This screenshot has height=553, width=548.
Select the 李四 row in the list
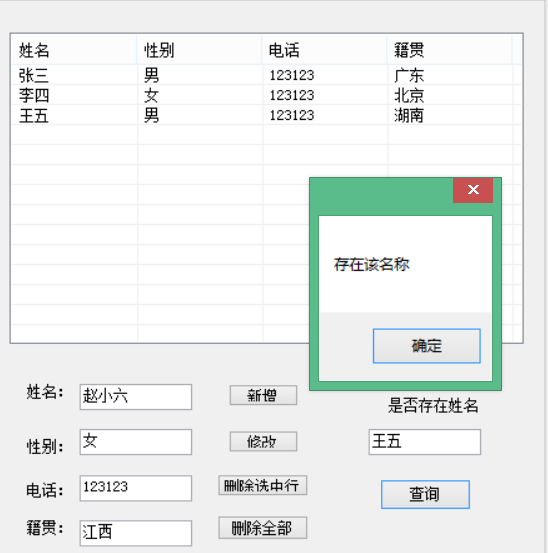tap(262, 95)
